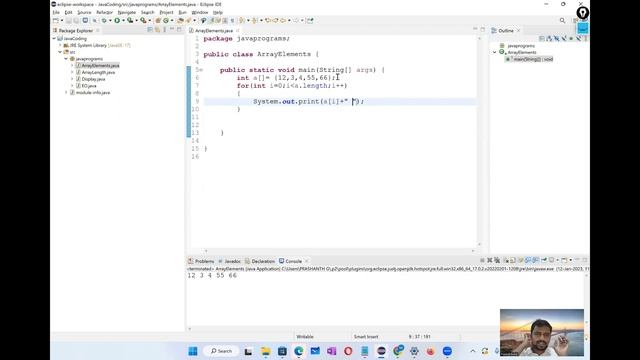
Task: Open a Terminal from the toolbar
Action: tap(85, 20)
